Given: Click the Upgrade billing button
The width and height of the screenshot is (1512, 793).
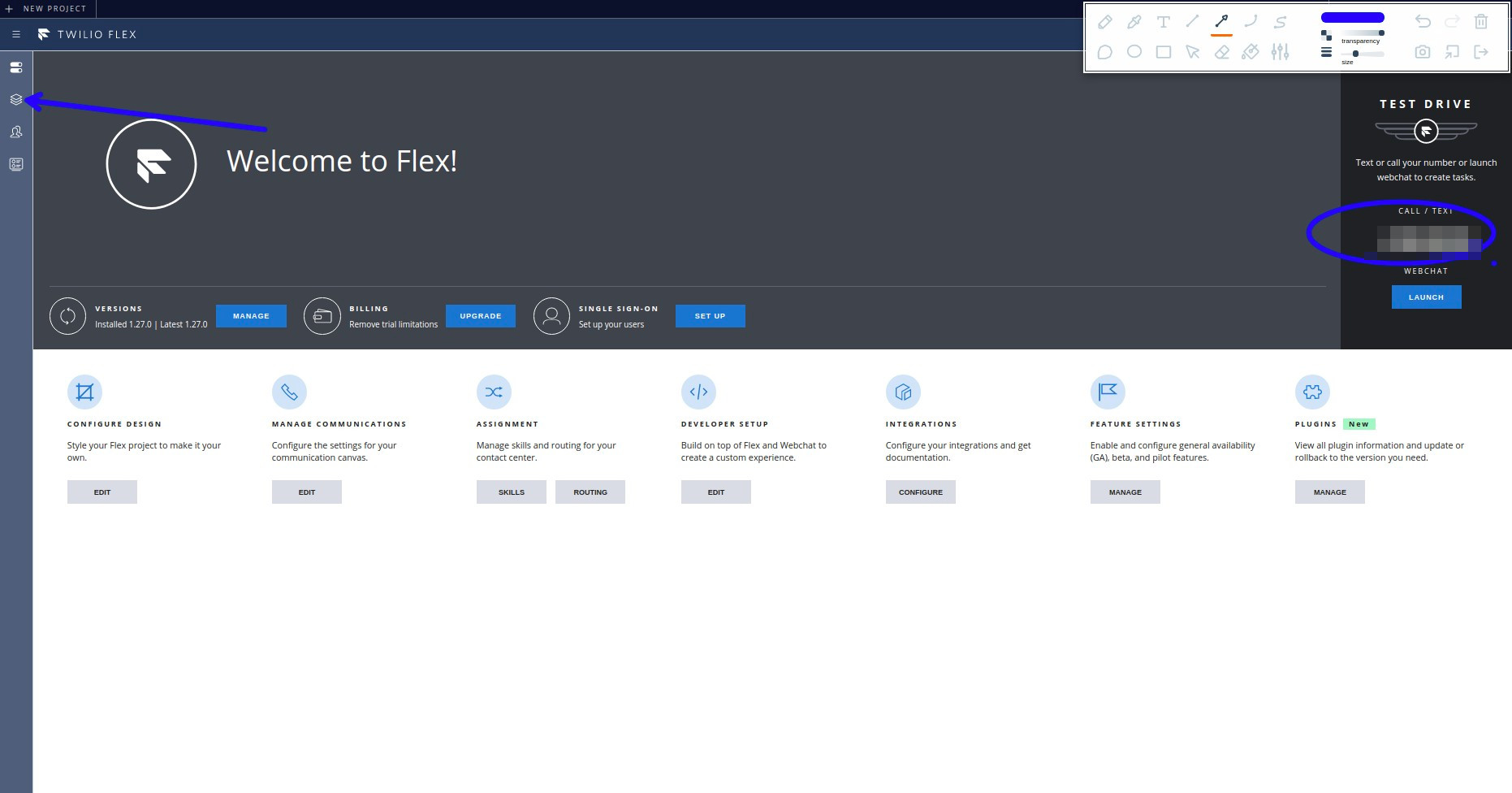Looking at the screenshot, I should [x=481, y=316].
